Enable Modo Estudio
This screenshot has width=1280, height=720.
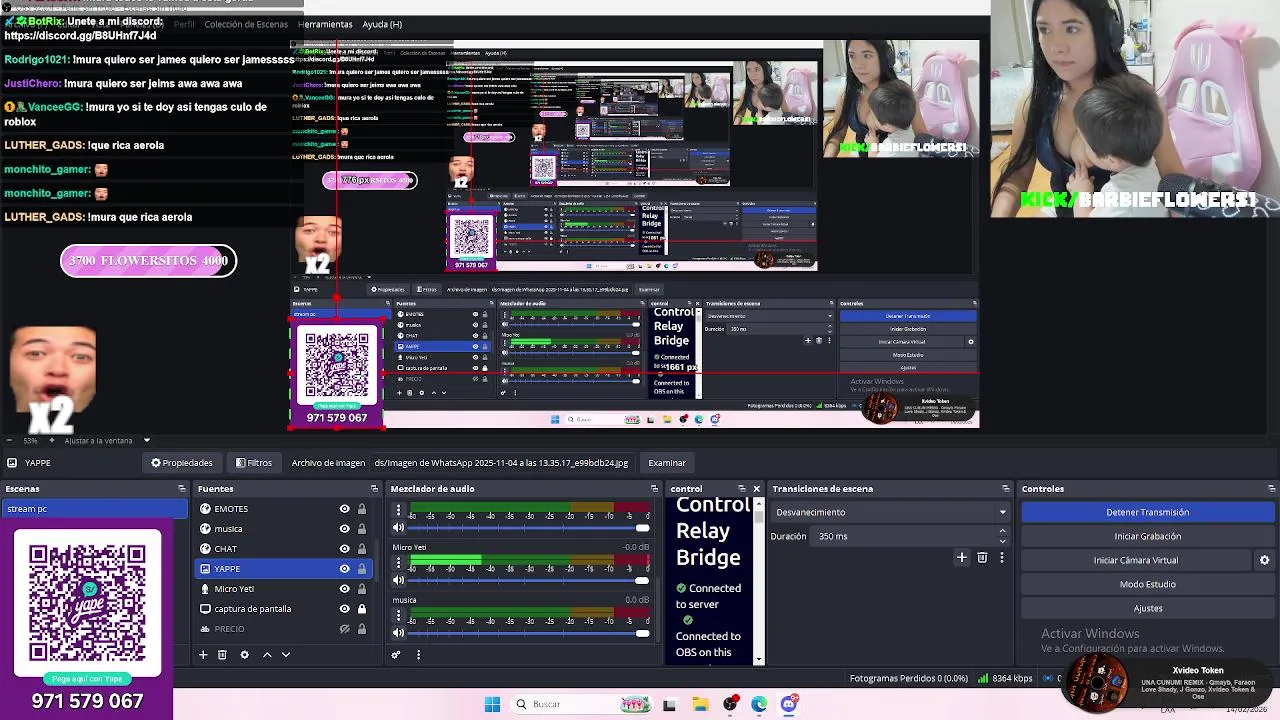point(1147,584)
